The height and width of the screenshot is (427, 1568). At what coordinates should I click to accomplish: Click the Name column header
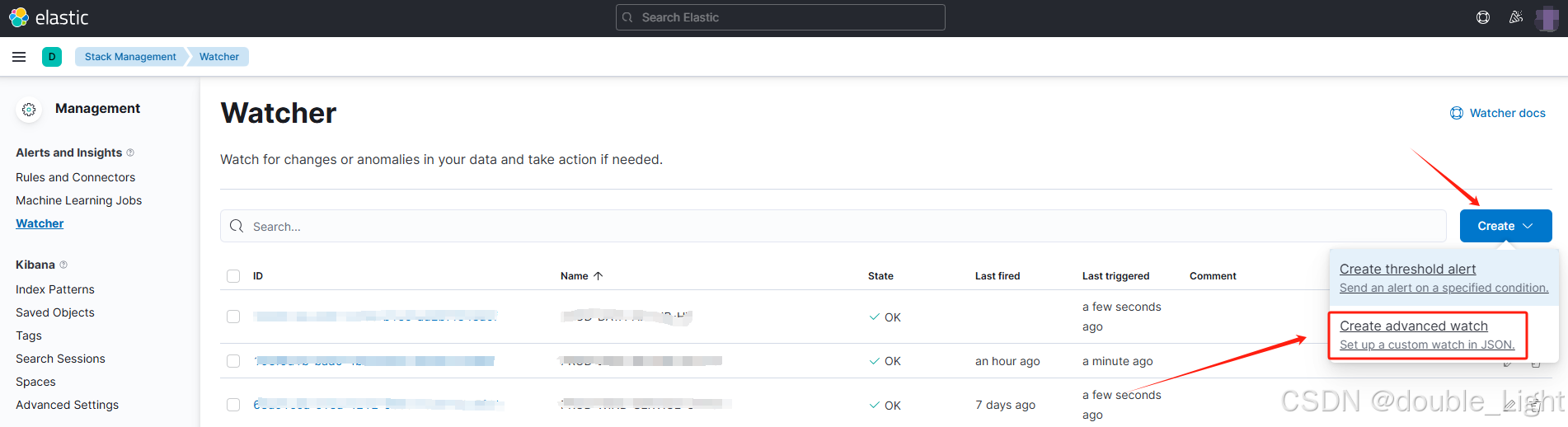pyautogui.click(x=575, y=276)
